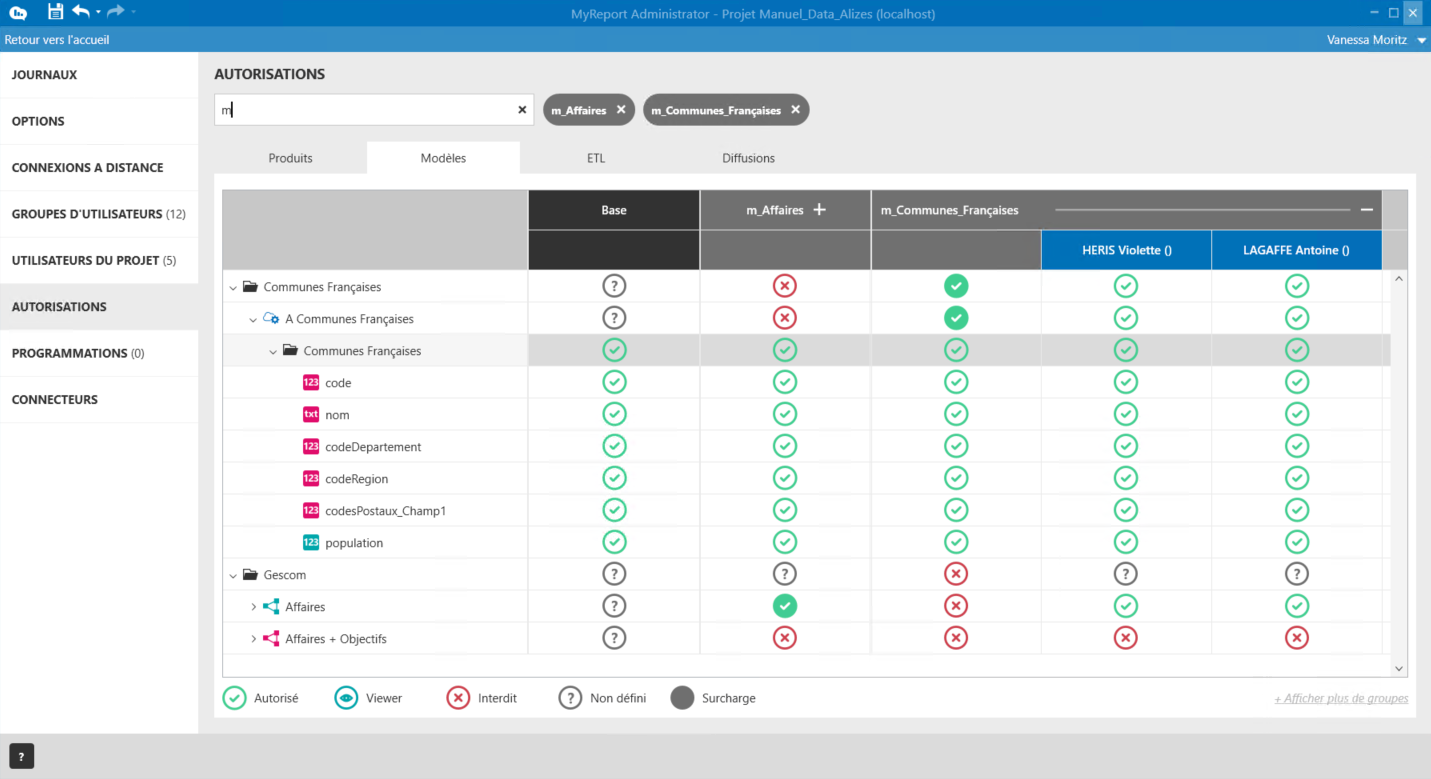Open Programmations section

[99, 353]
